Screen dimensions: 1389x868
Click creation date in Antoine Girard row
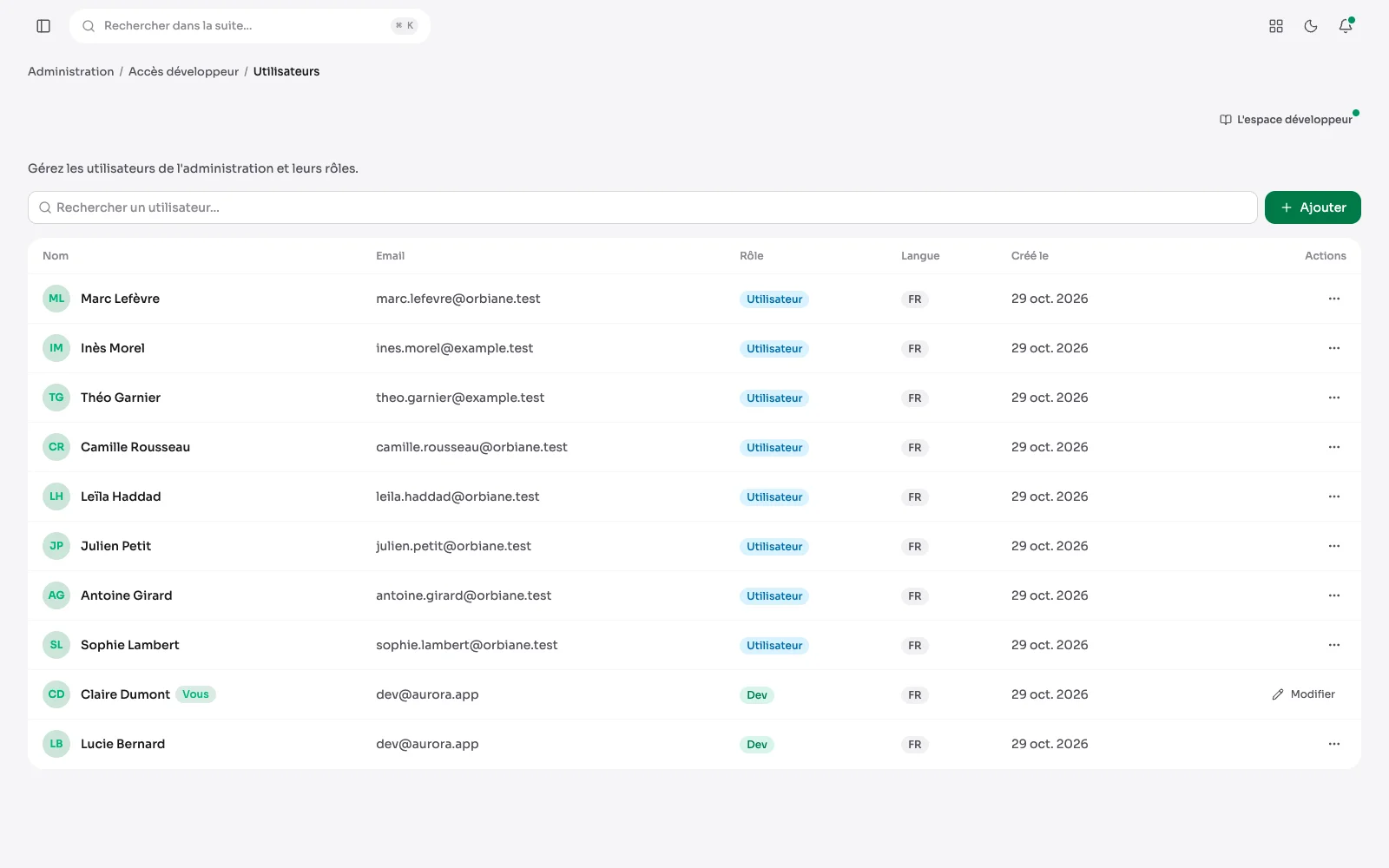pyautogui.click(x=1050, y=595)
